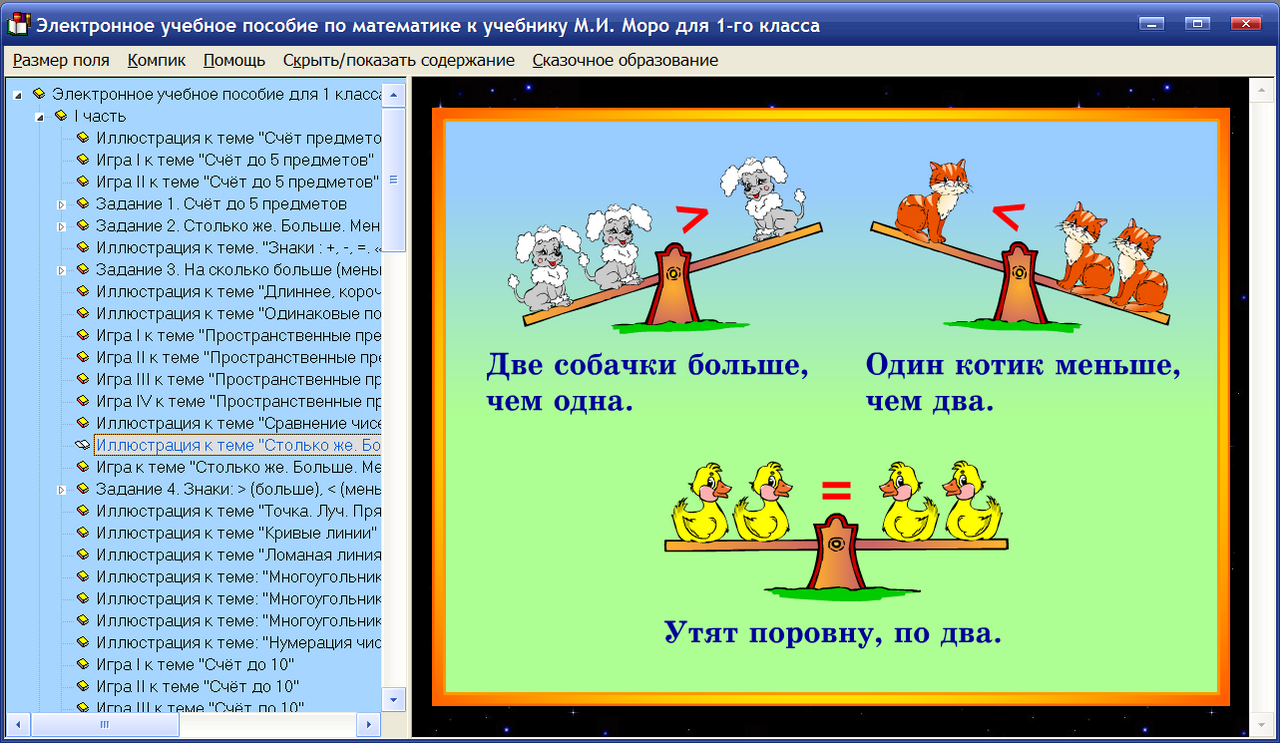This screenshot has height=743, width=1280.
Task: Click the green book icon in the title bar
Action: [18, 23]
